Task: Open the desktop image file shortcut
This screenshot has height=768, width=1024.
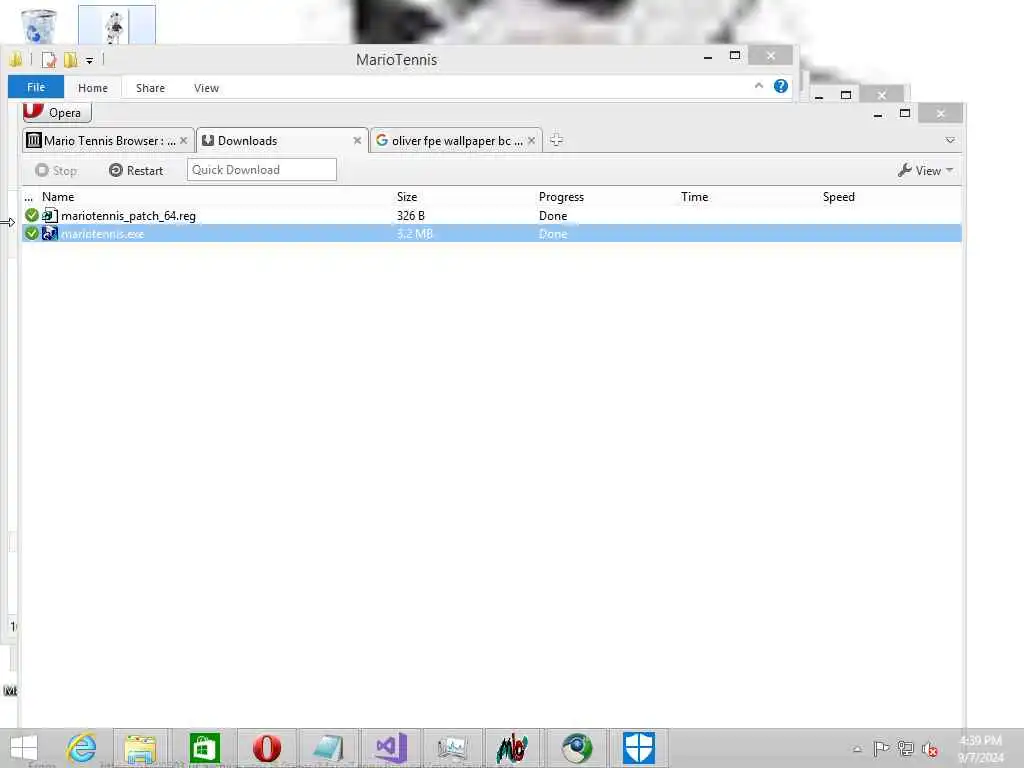Action: coord(116,25)
